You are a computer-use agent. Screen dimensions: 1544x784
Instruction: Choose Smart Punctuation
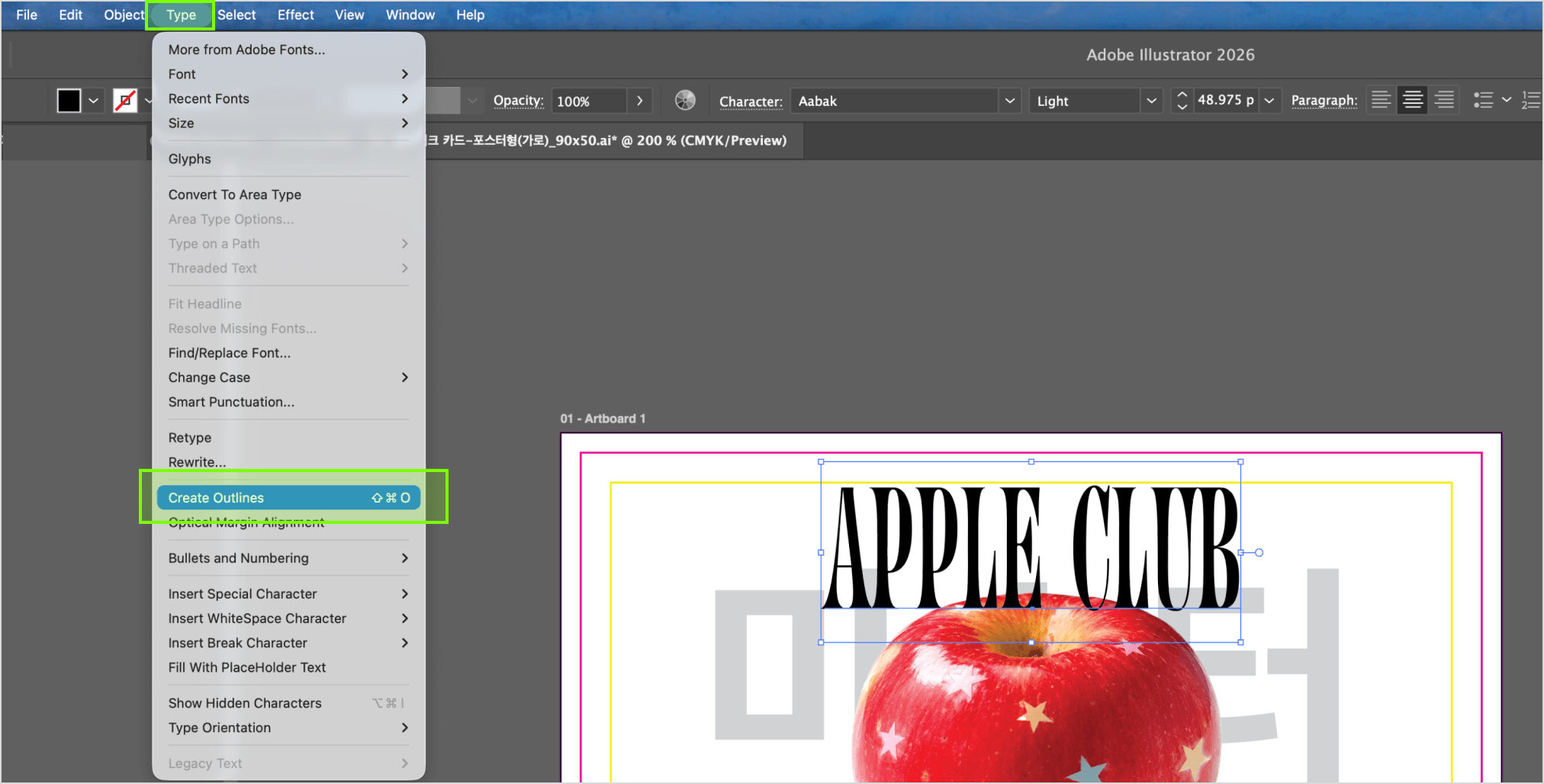pyautogui.click(x=288, y=402)
